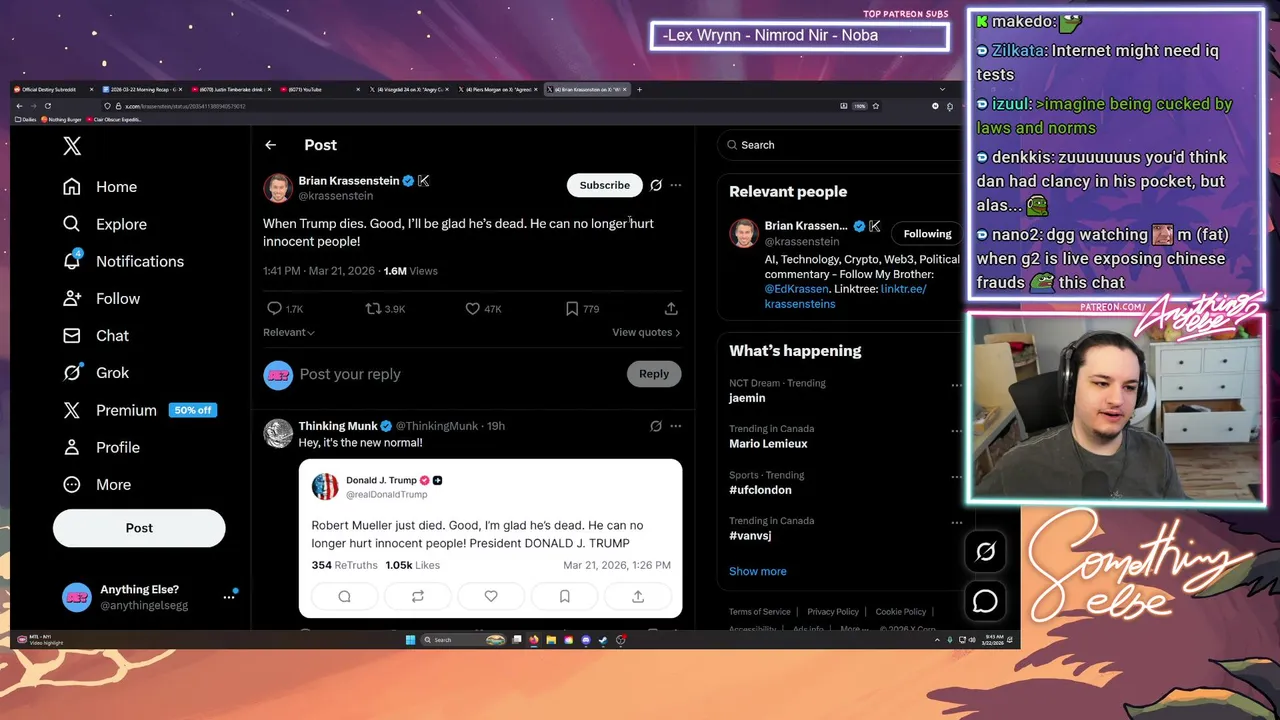Image resolution: width=1280 pixels, height=720 pixels.
Task: Subscribe to Brian Krassenstein
Action: pos(605,185)
